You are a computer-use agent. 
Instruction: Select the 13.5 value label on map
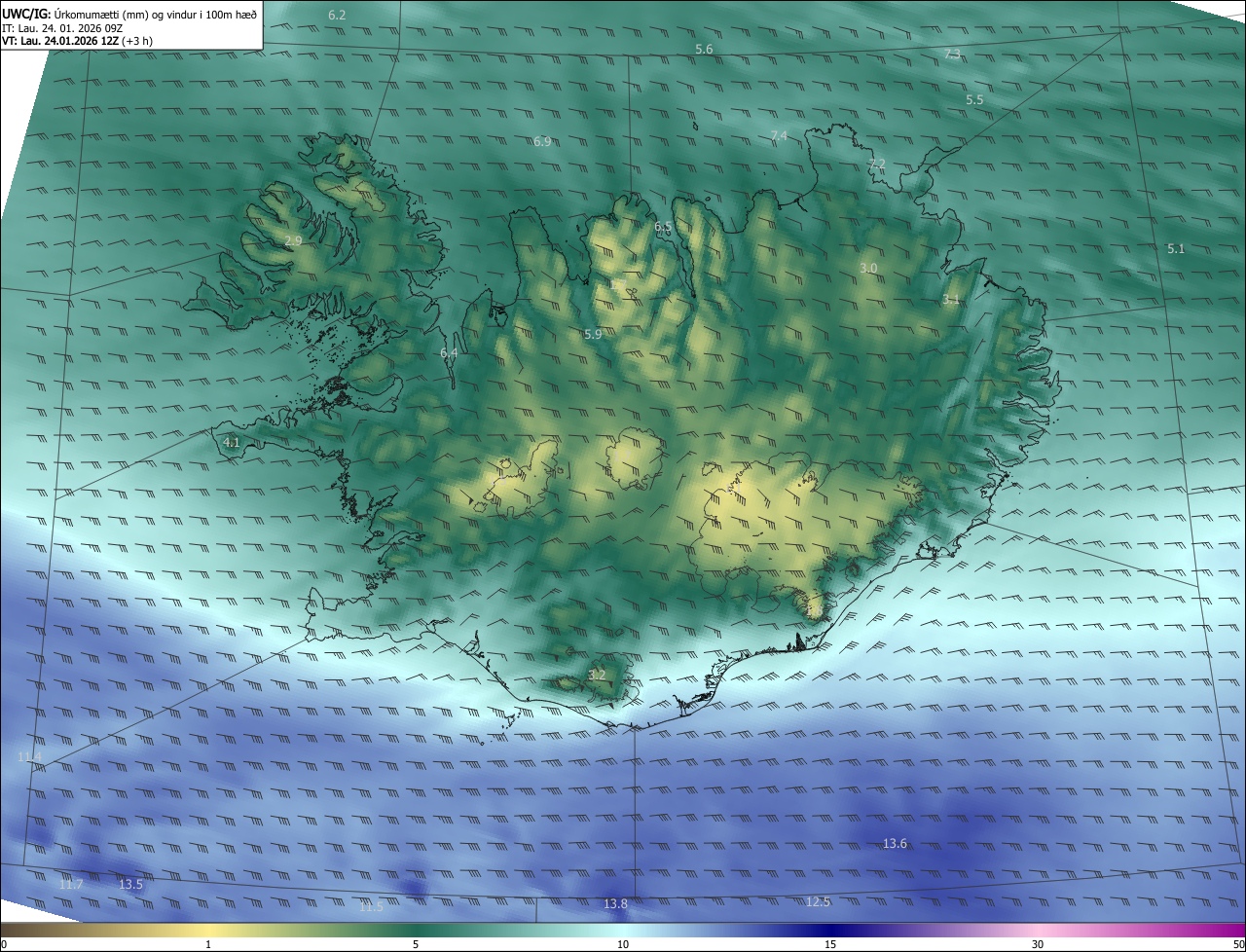pyautogui.click(x=130, y=885)
